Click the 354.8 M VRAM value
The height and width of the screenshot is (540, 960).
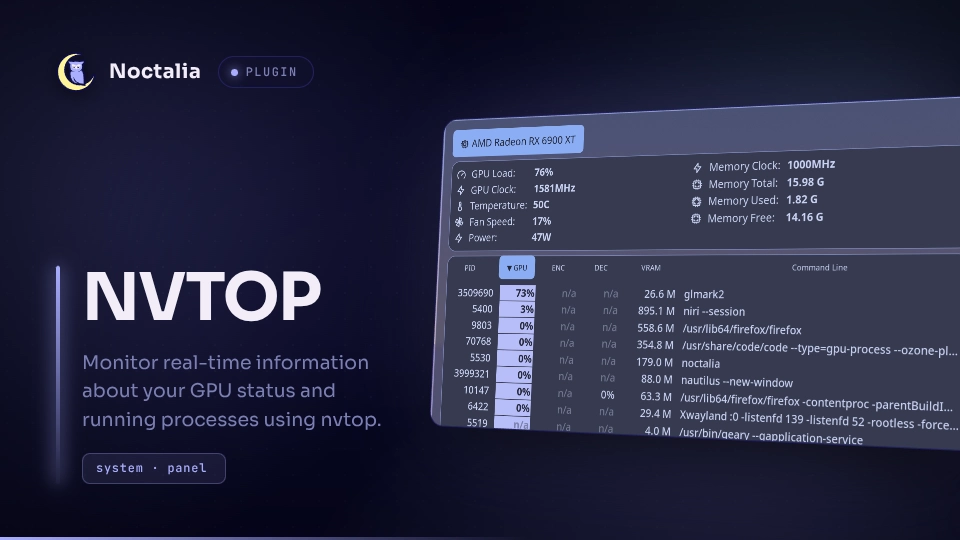tap(654, 345)
